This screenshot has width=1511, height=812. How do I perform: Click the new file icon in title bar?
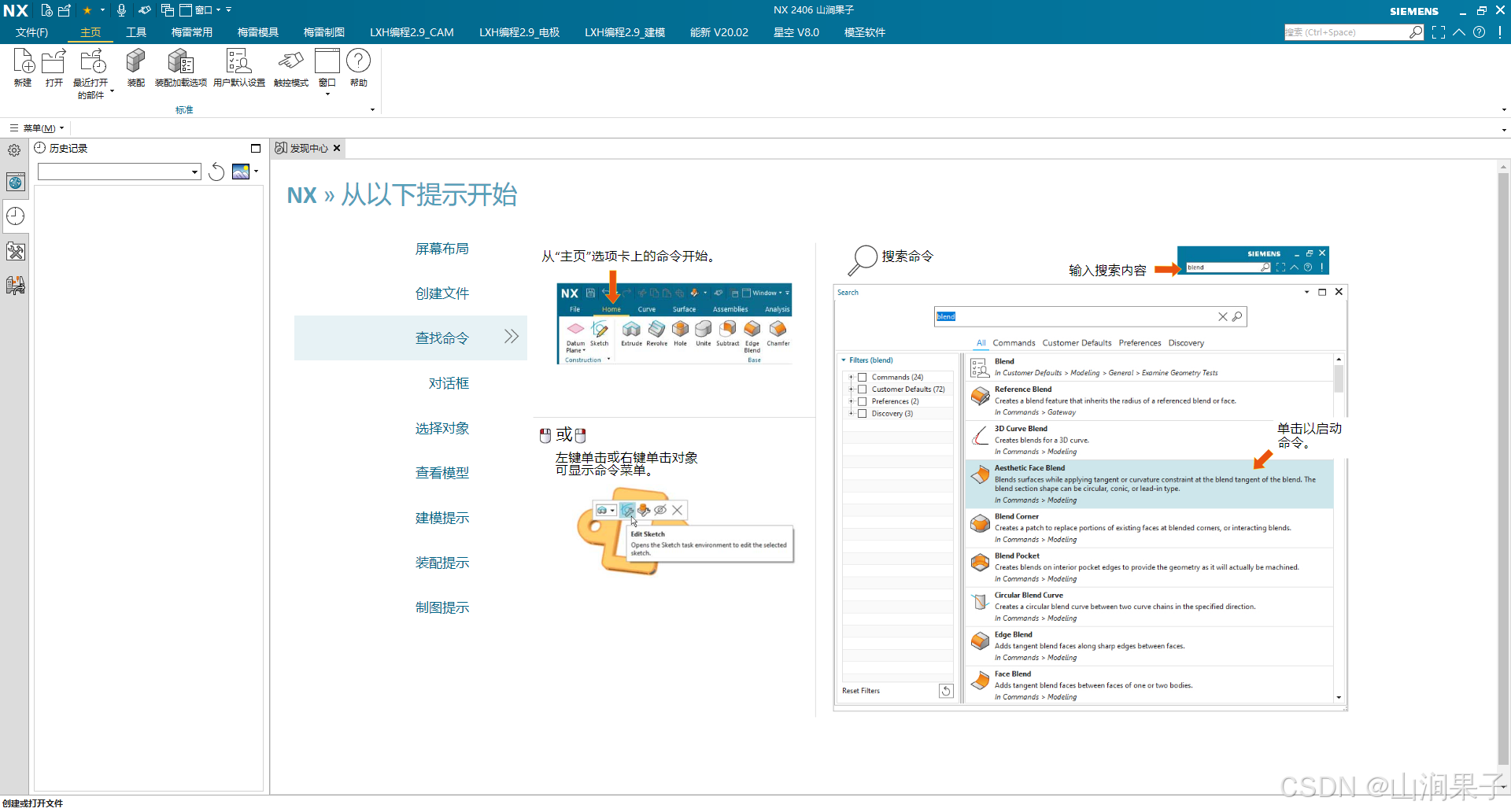coord(46,10)
